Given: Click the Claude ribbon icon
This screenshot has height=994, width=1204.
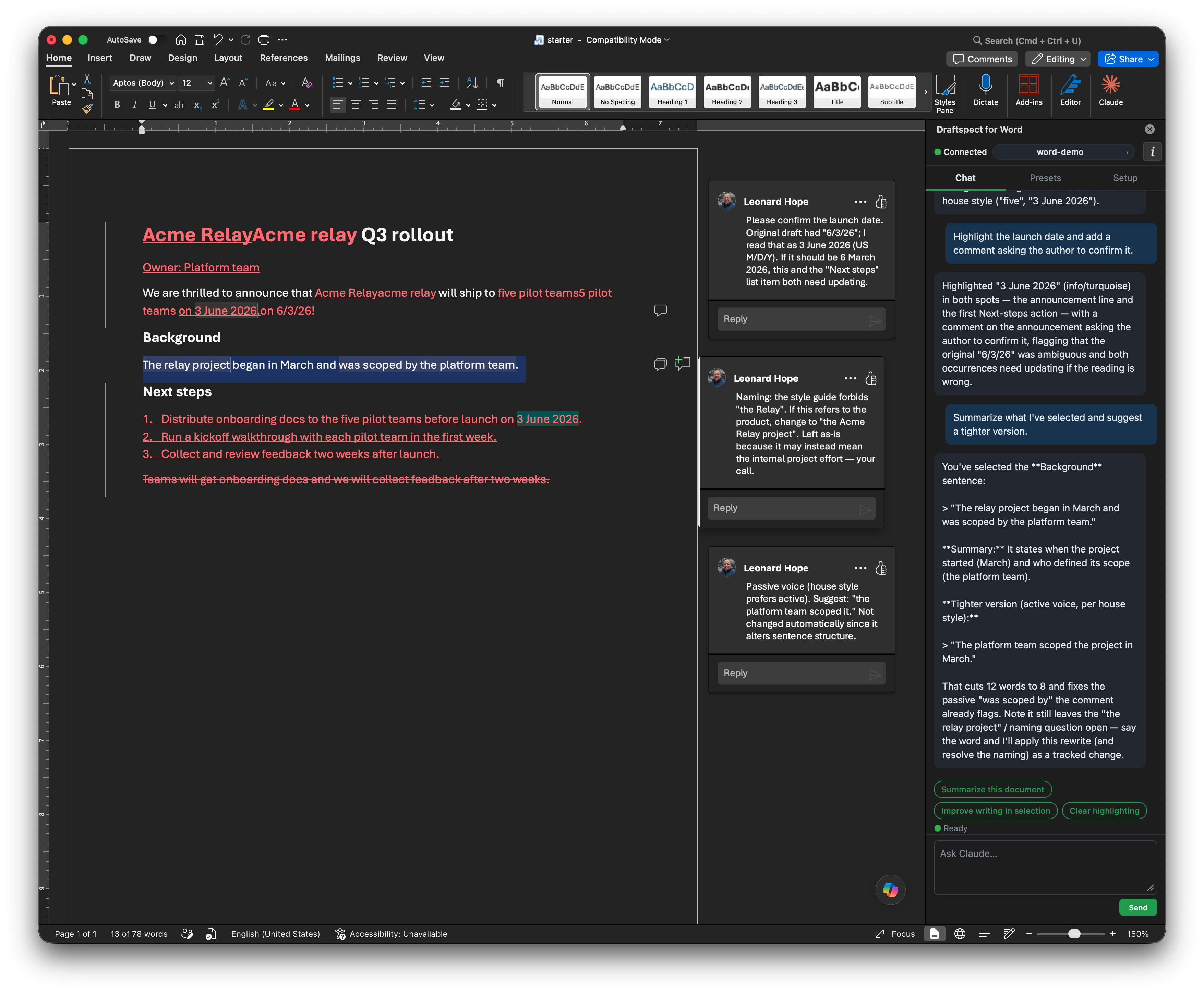Looking at the screenshot, I should click(x=1110, y=90).
